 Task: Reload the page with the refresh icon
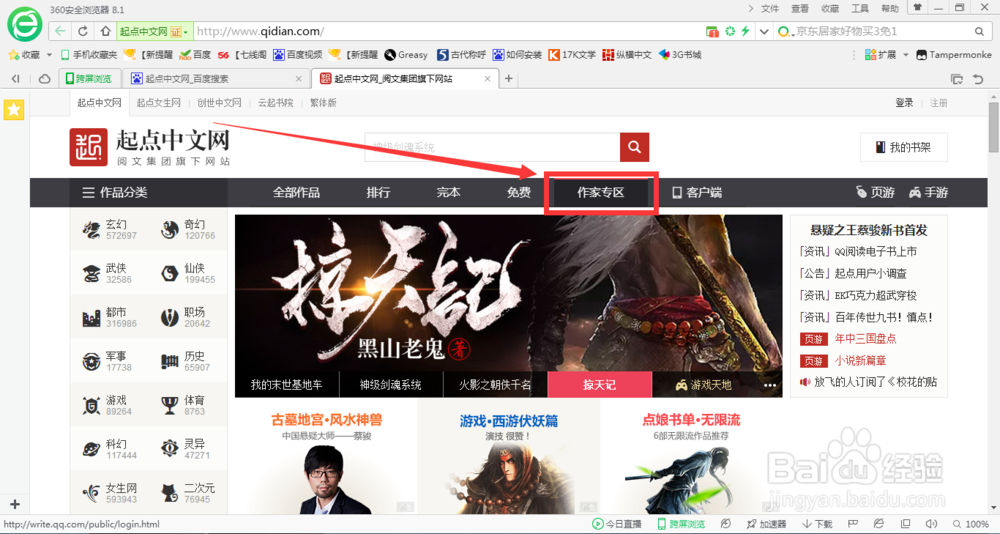pos(82,31)
